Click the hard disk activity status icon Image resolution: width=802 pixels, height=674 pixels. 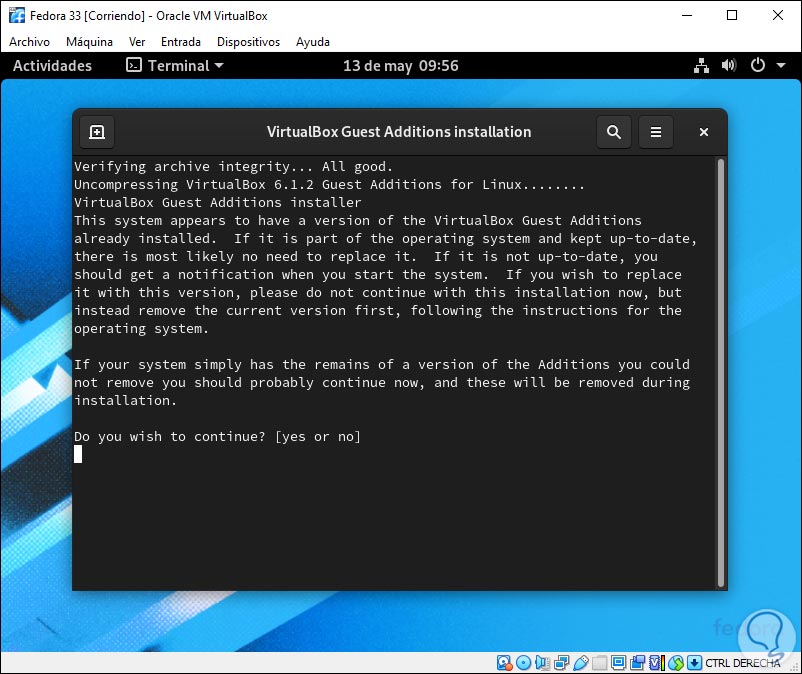pyautogui.click(x=504, y=663)
